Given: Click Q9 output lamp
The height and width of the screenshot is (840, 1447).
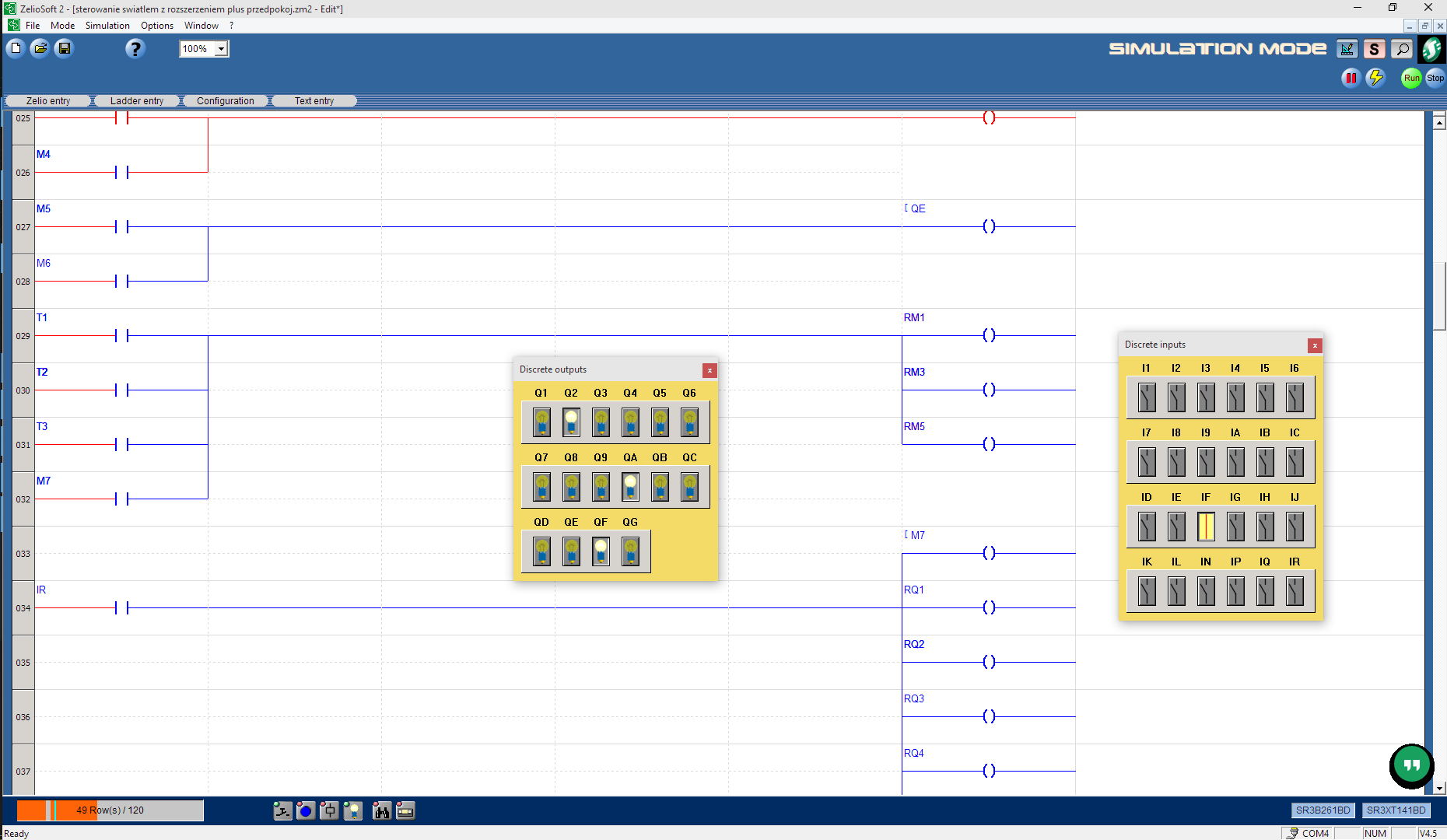Looking at the screenshot, I should pos(601,487).
